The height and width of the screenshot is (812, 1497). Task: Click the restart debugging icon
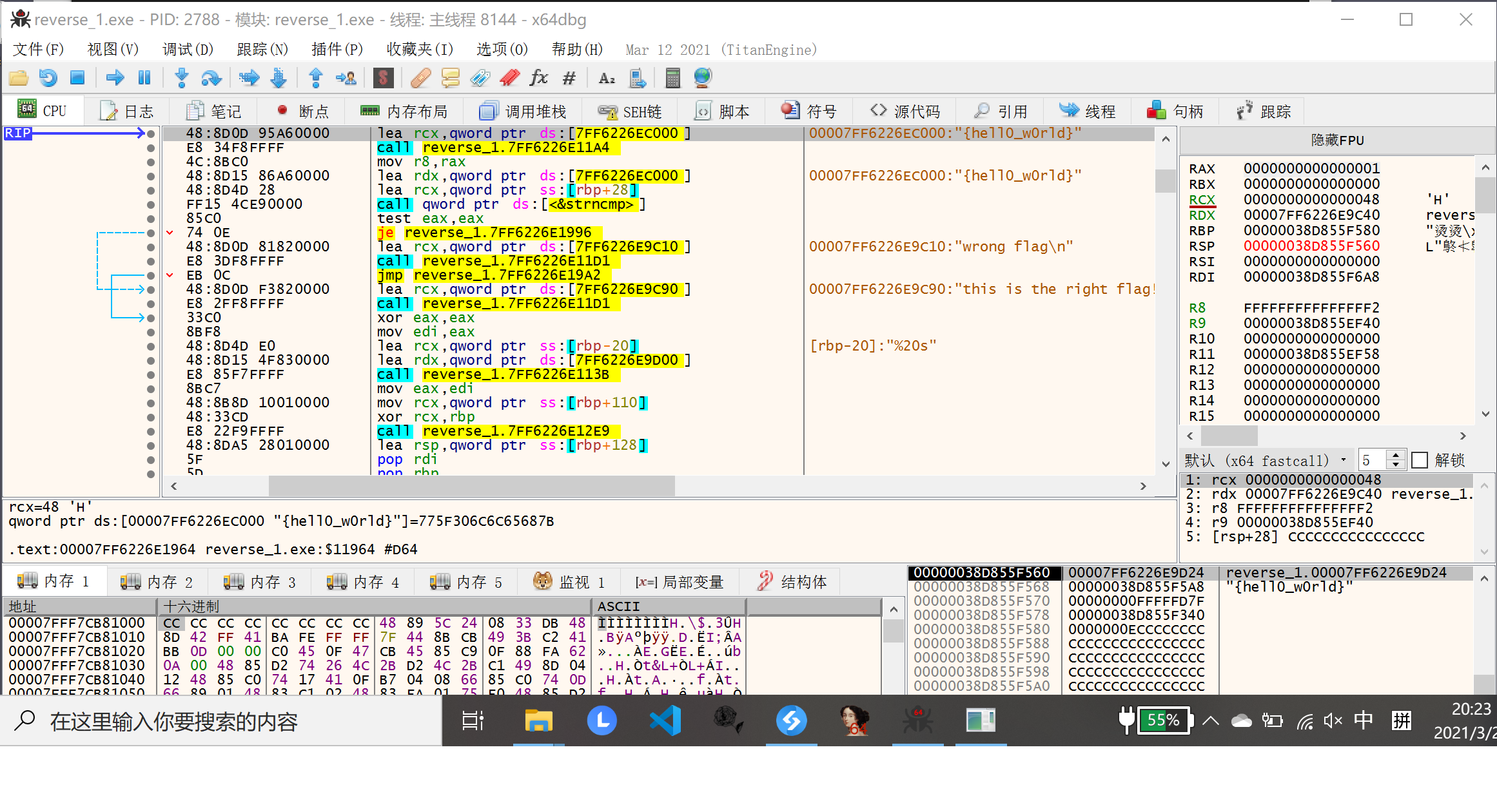tap(48, 79)
